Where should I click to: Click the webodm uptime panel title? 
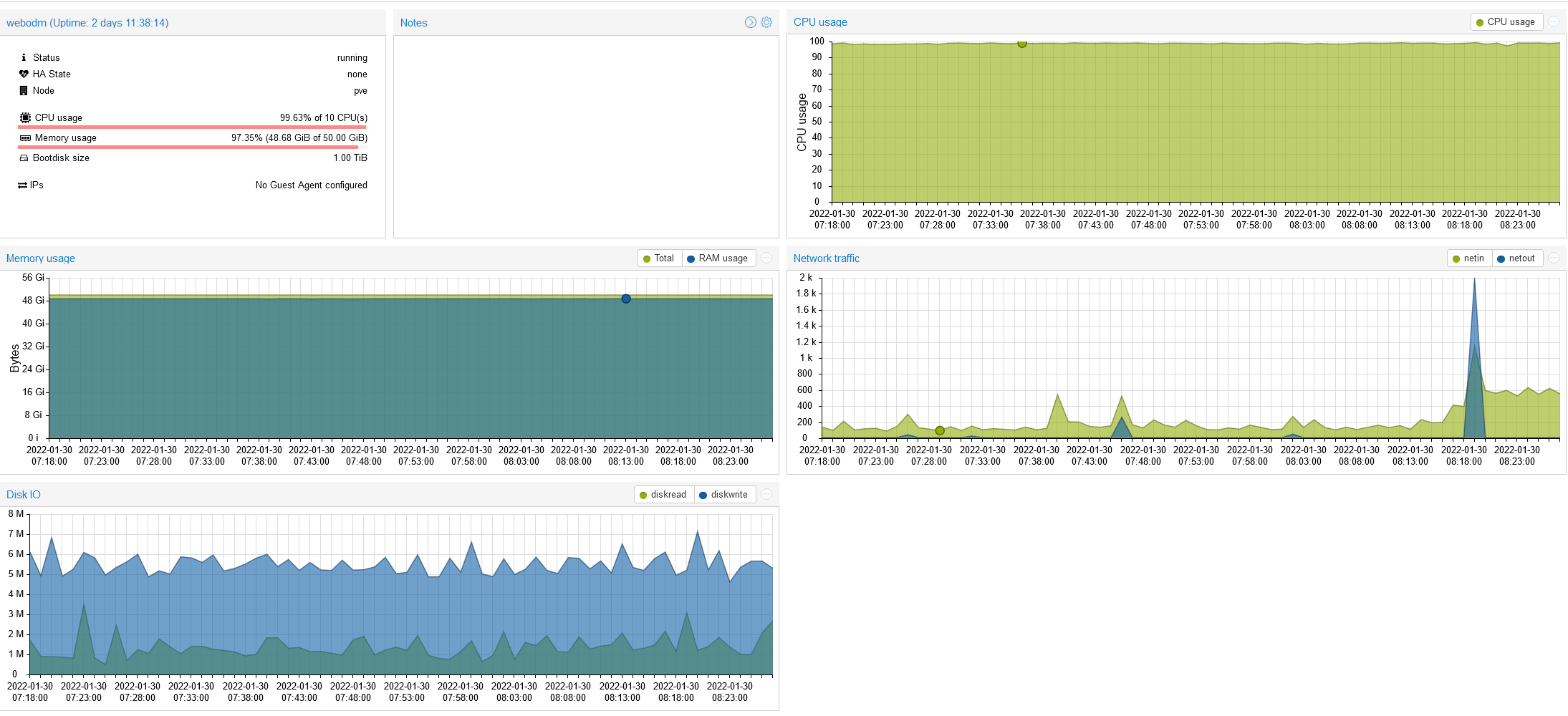pyautogui.click(x=87, y=23)
